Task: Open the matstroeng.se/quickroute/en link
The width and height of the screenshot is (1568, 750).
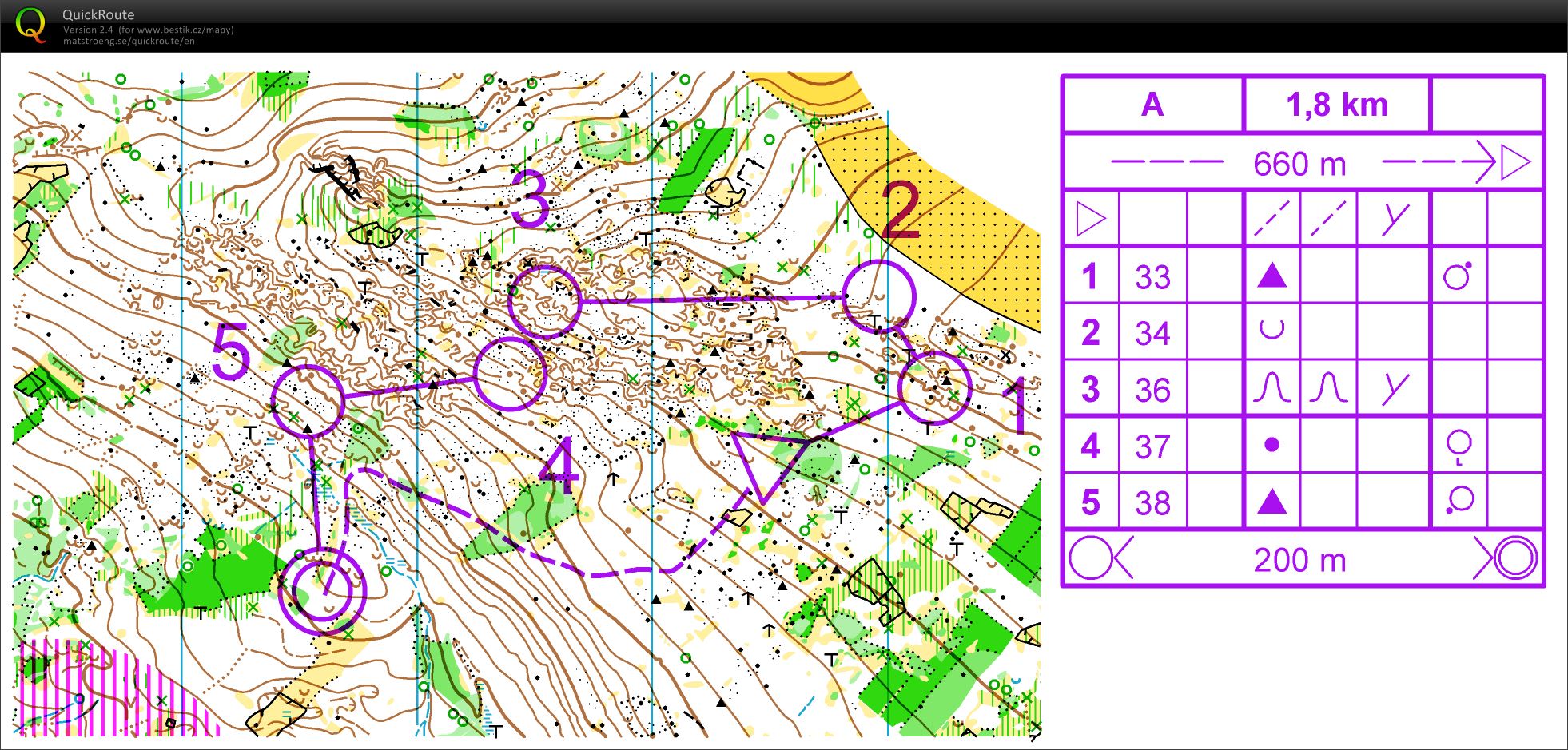Action: click(x=129, y=42)
